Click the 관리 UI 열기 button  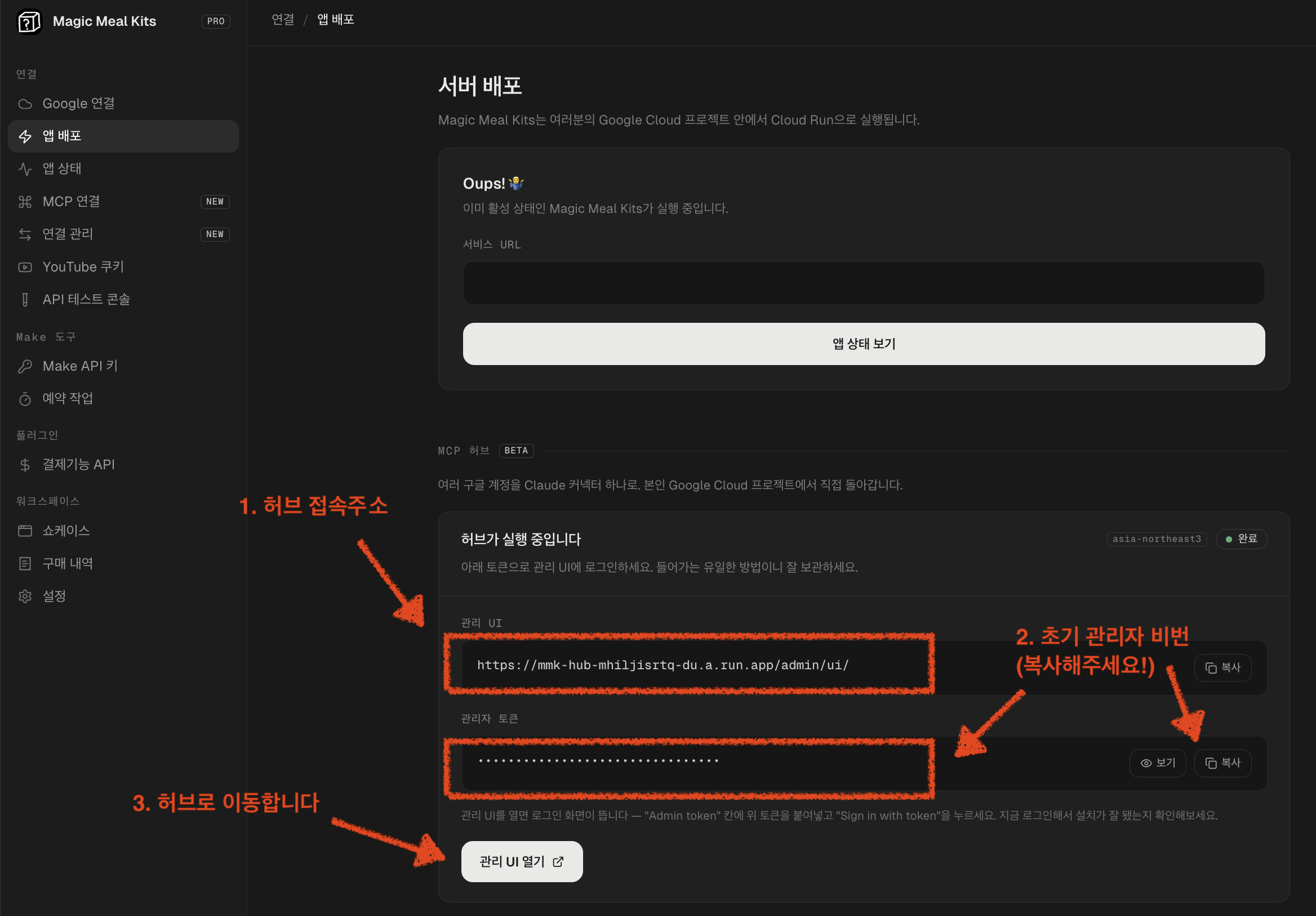pyautogui.click(x=522, y=861)
